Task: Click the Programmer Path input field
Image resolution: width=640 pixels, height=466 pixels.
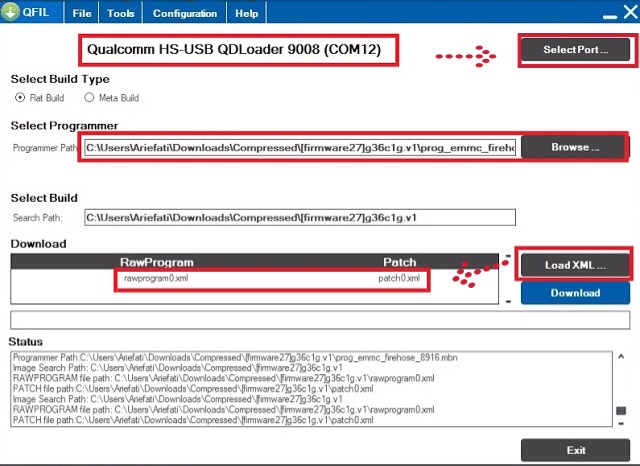Action: pyautogui.click(x=300, y=147)
